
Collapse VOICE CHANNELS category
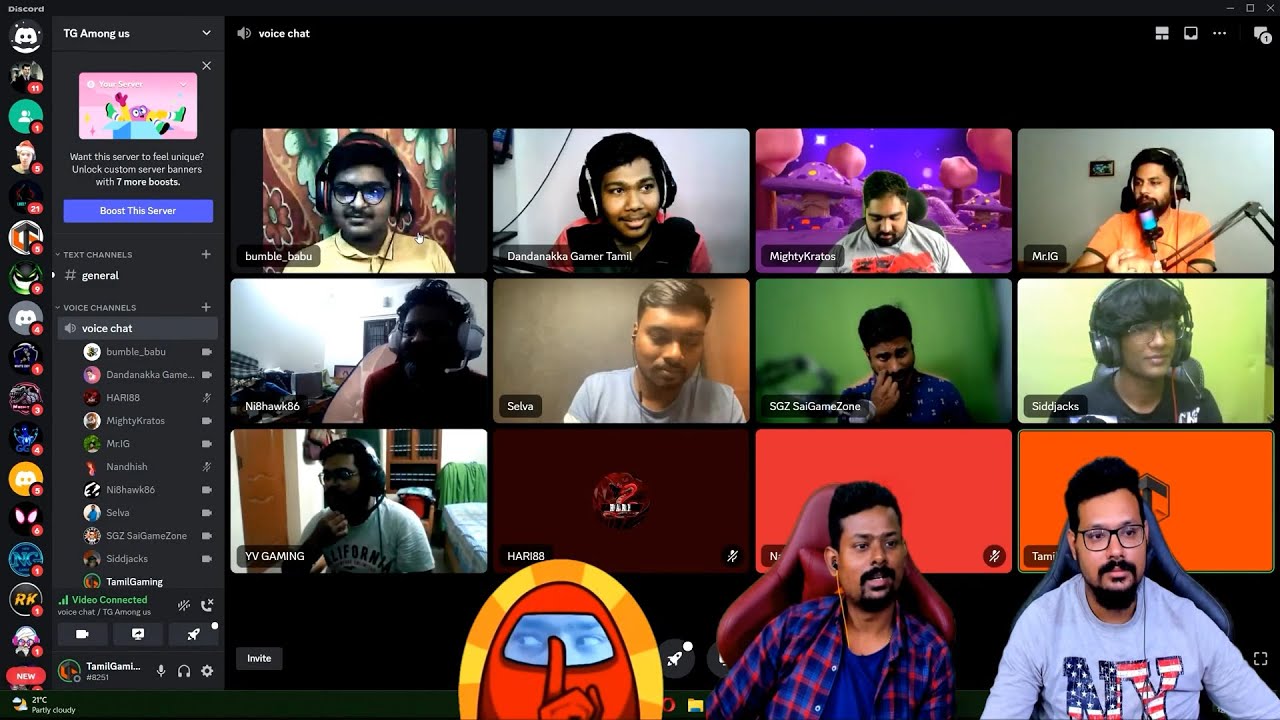[x=98, y=308]
